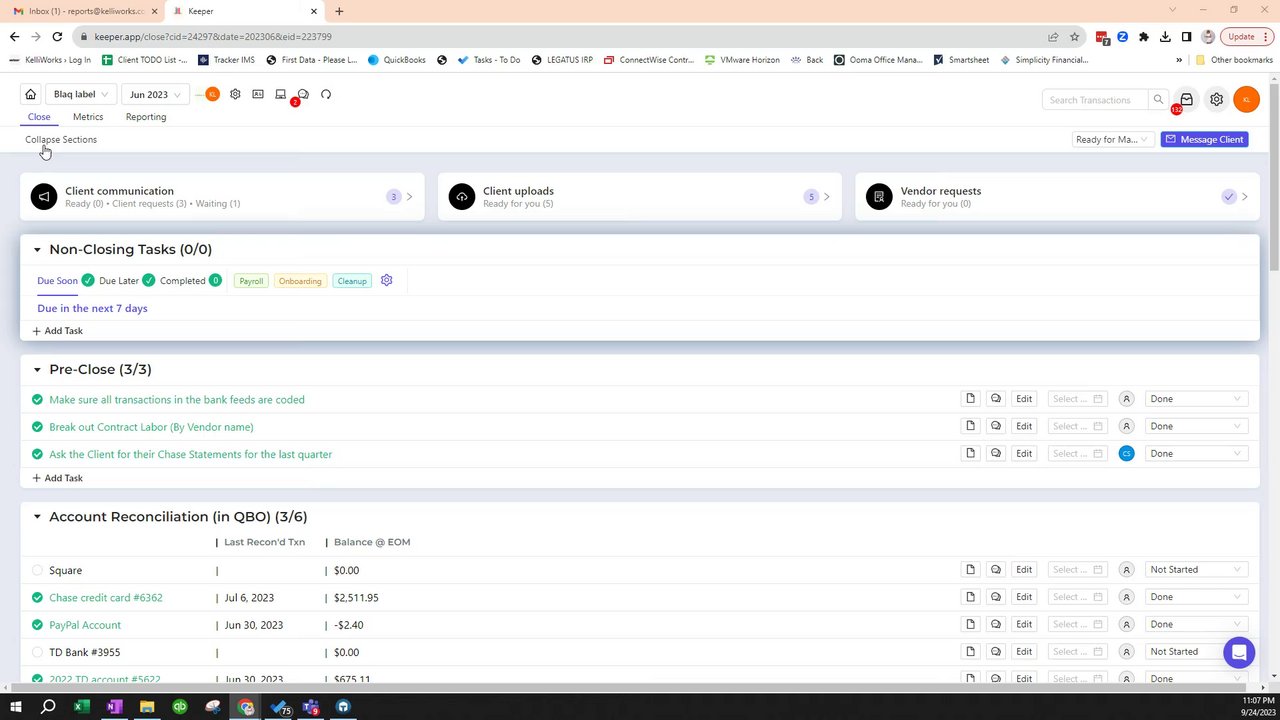Click CS assignee avatar on Chase Statements task
The image size is (1280, 720).
point(1126,454)
